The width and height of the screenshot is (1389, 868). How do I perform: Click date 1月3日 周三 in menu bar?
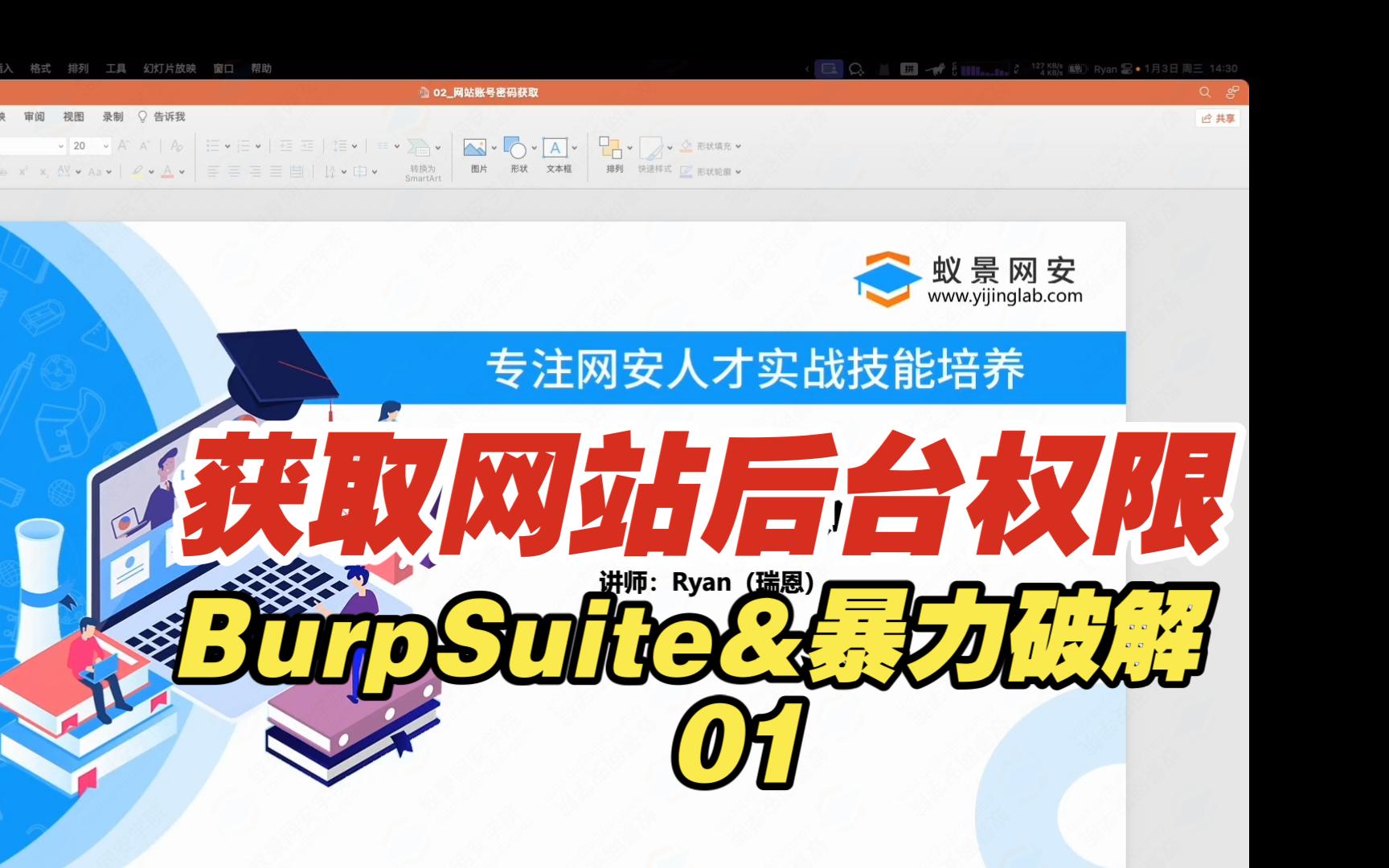click(x=1174, y=69)
